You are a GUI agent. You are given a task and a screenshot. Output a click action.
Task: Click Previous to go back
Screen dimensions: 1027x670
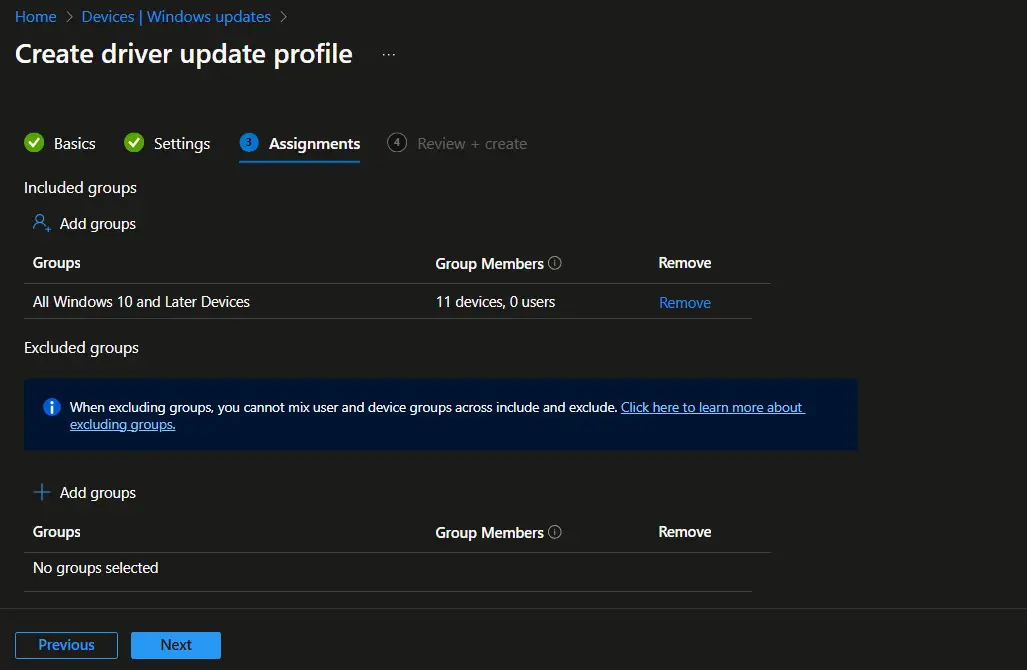(x=66, y=644)
